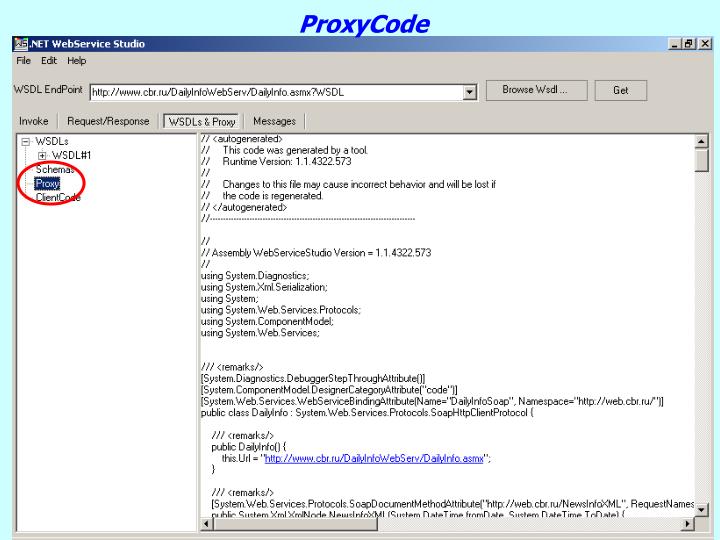Select the WSDLs & Proxy tab
720x540 pixels.
[x=202, y=121]
